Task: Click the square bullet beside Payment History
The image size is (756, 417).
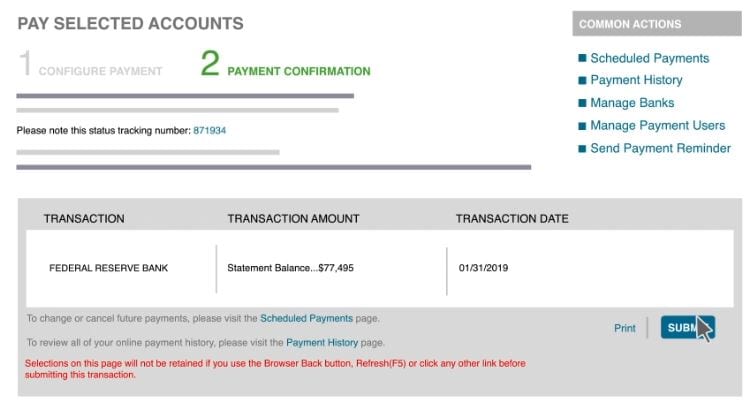Action: point(581,81)
